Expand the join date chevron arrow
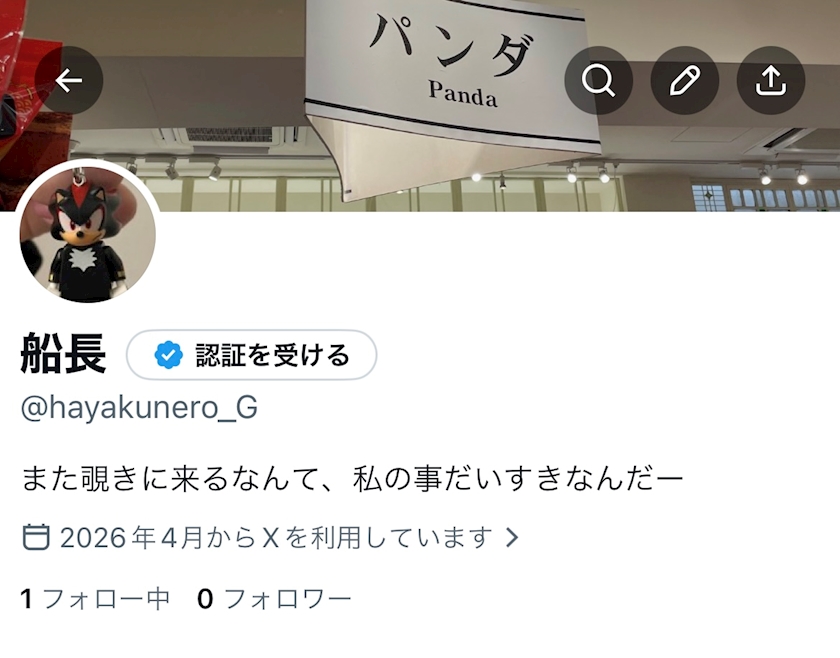 (x=512, y=537)
